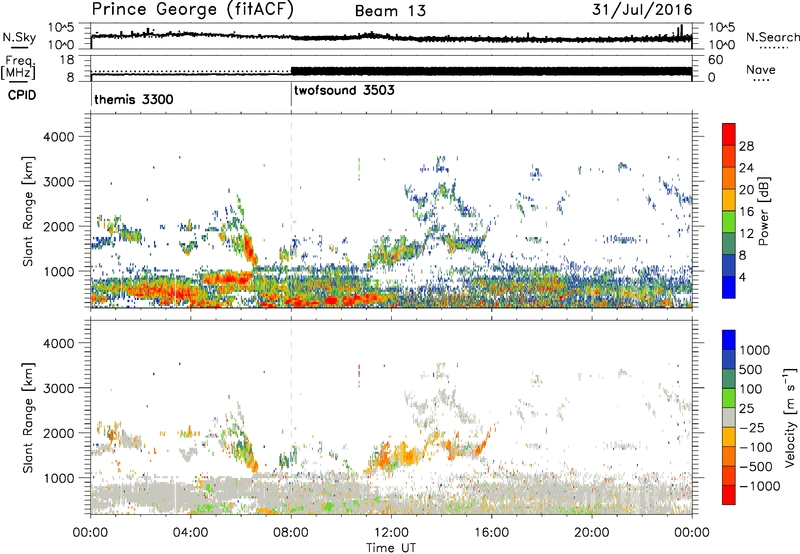Click the date '31/Jul/2016'
This screenshot has width=800, height=554.
pos(642,10)
